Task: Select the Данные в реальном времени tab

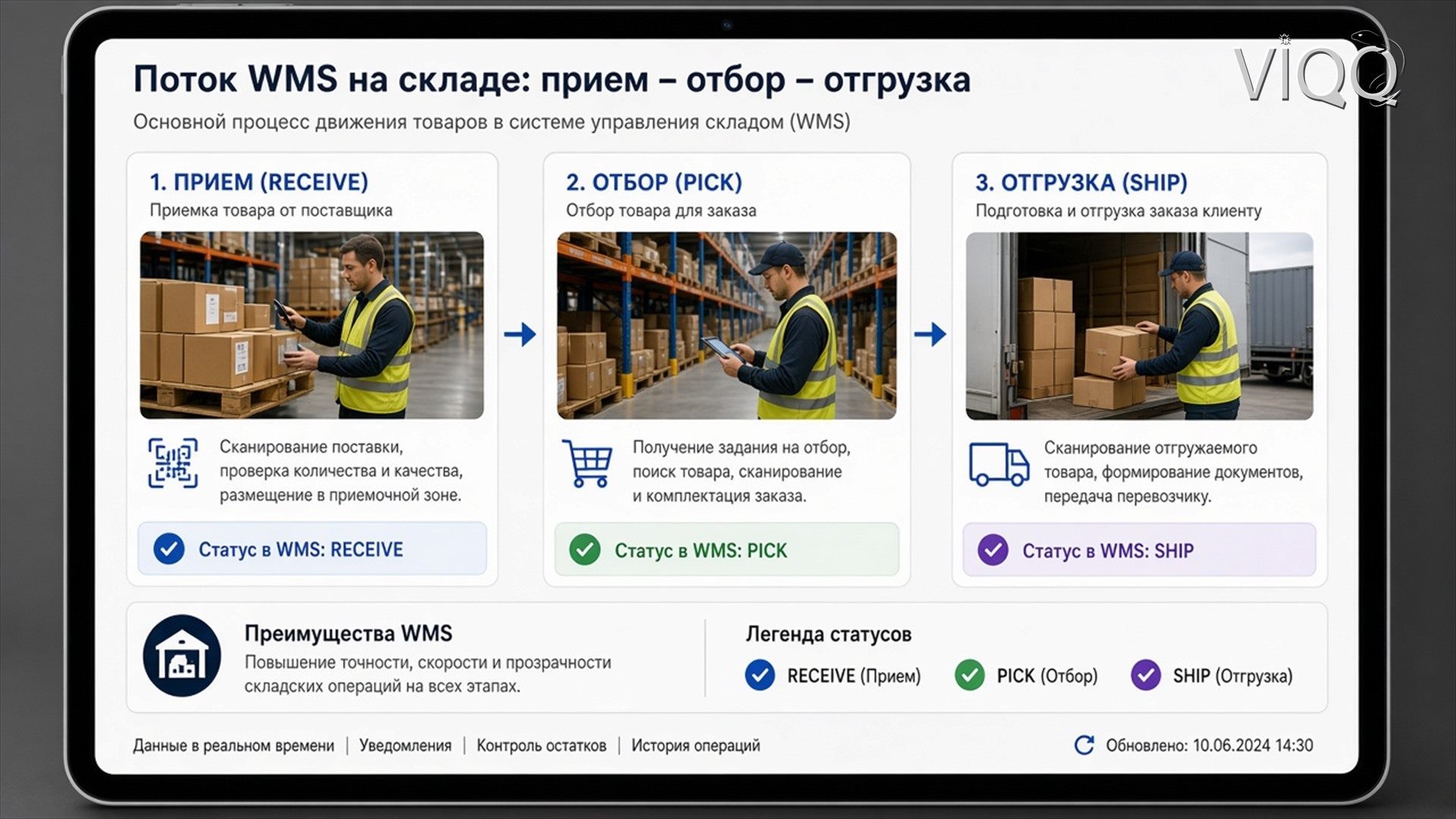Action: coord(234,745)
